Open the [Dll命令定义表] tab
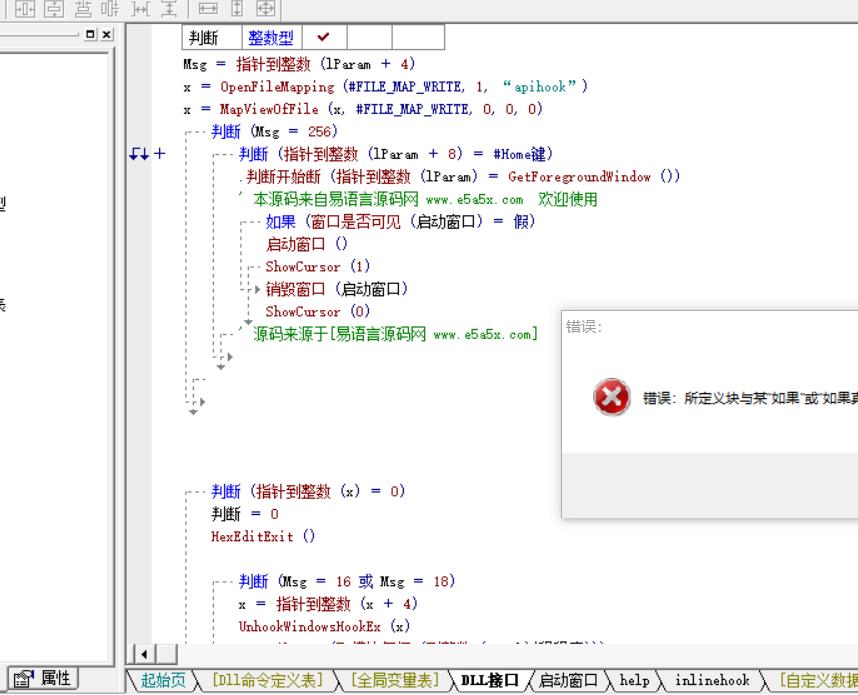 pos(268,680)
